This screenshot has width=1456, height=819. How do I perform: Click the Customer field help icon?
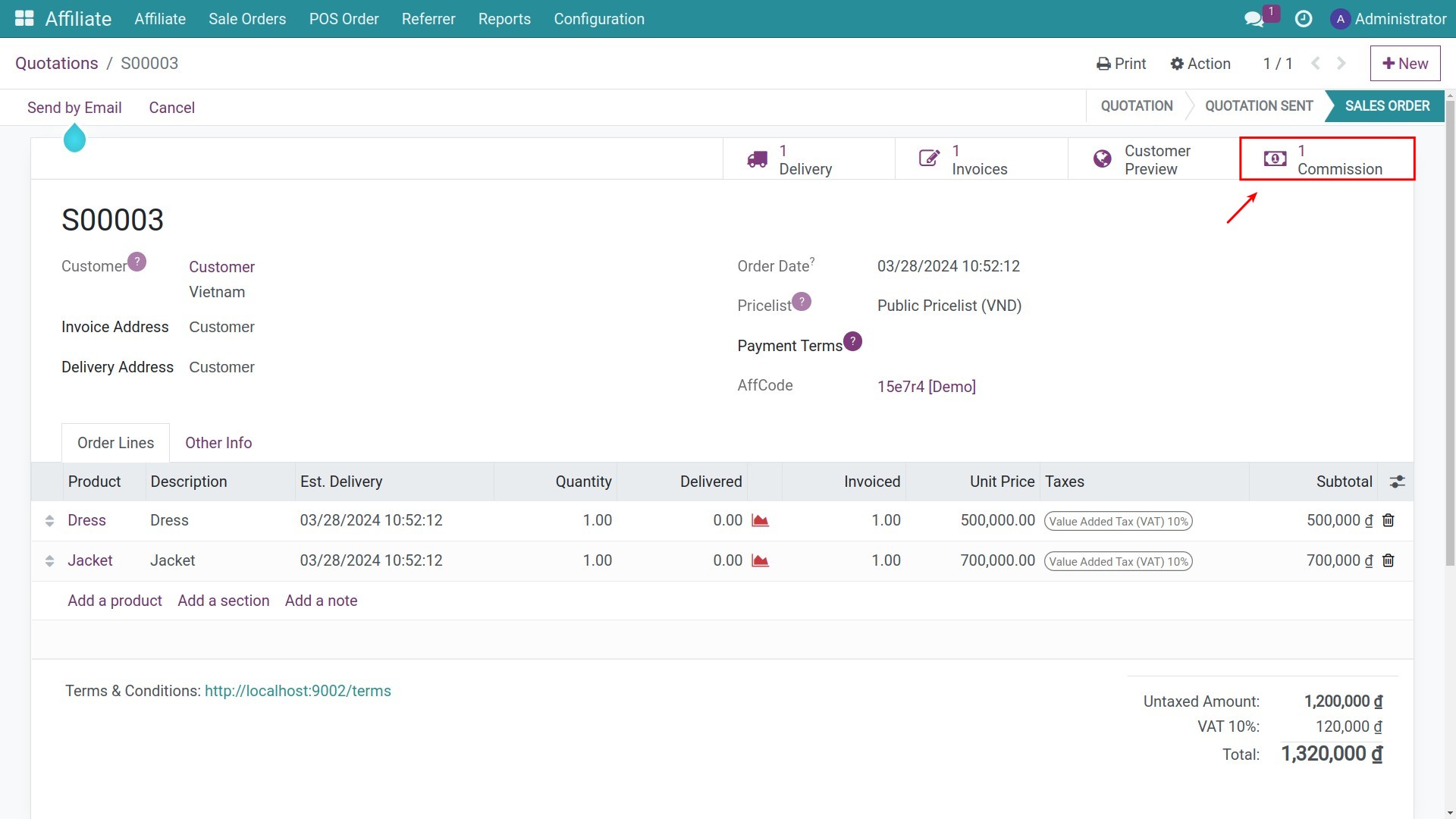tap(136, 262)
